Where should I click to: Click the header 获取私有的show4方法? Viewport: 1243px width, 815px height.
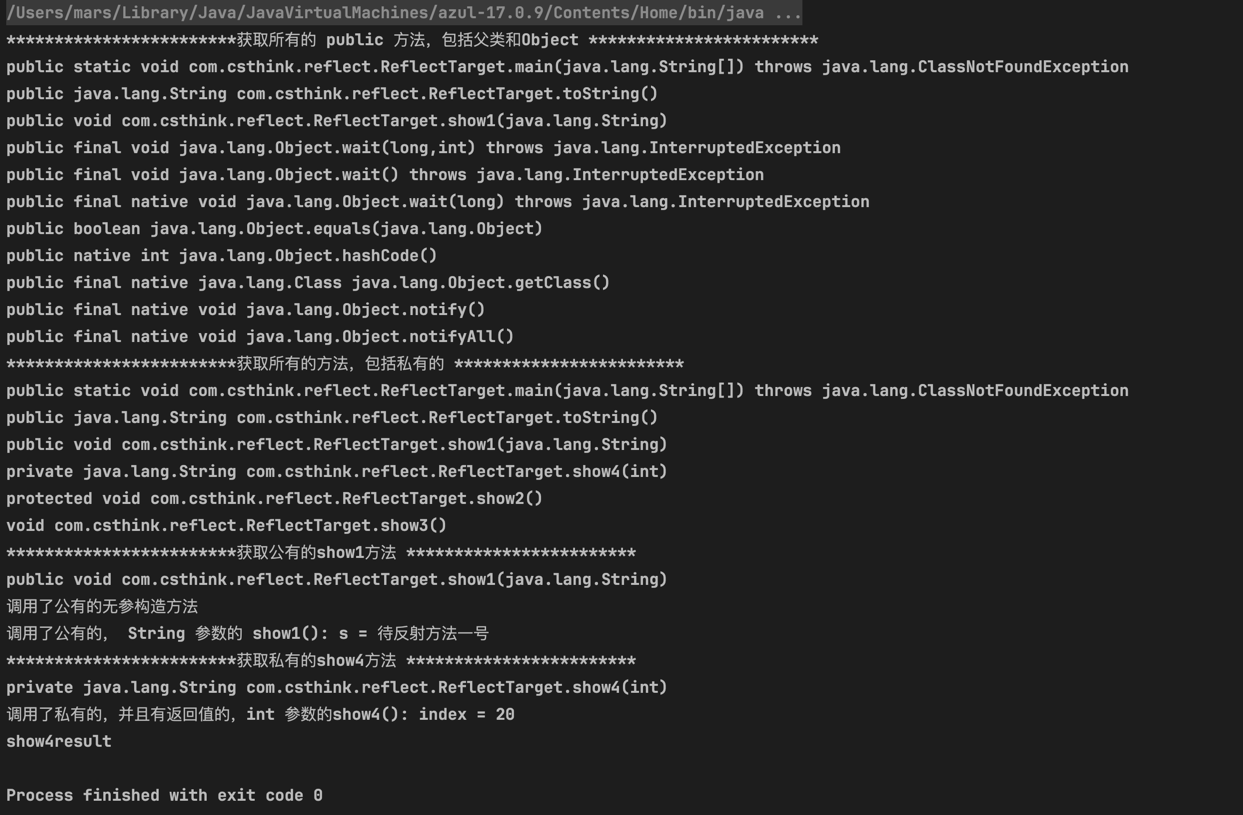tap(321, 661)
